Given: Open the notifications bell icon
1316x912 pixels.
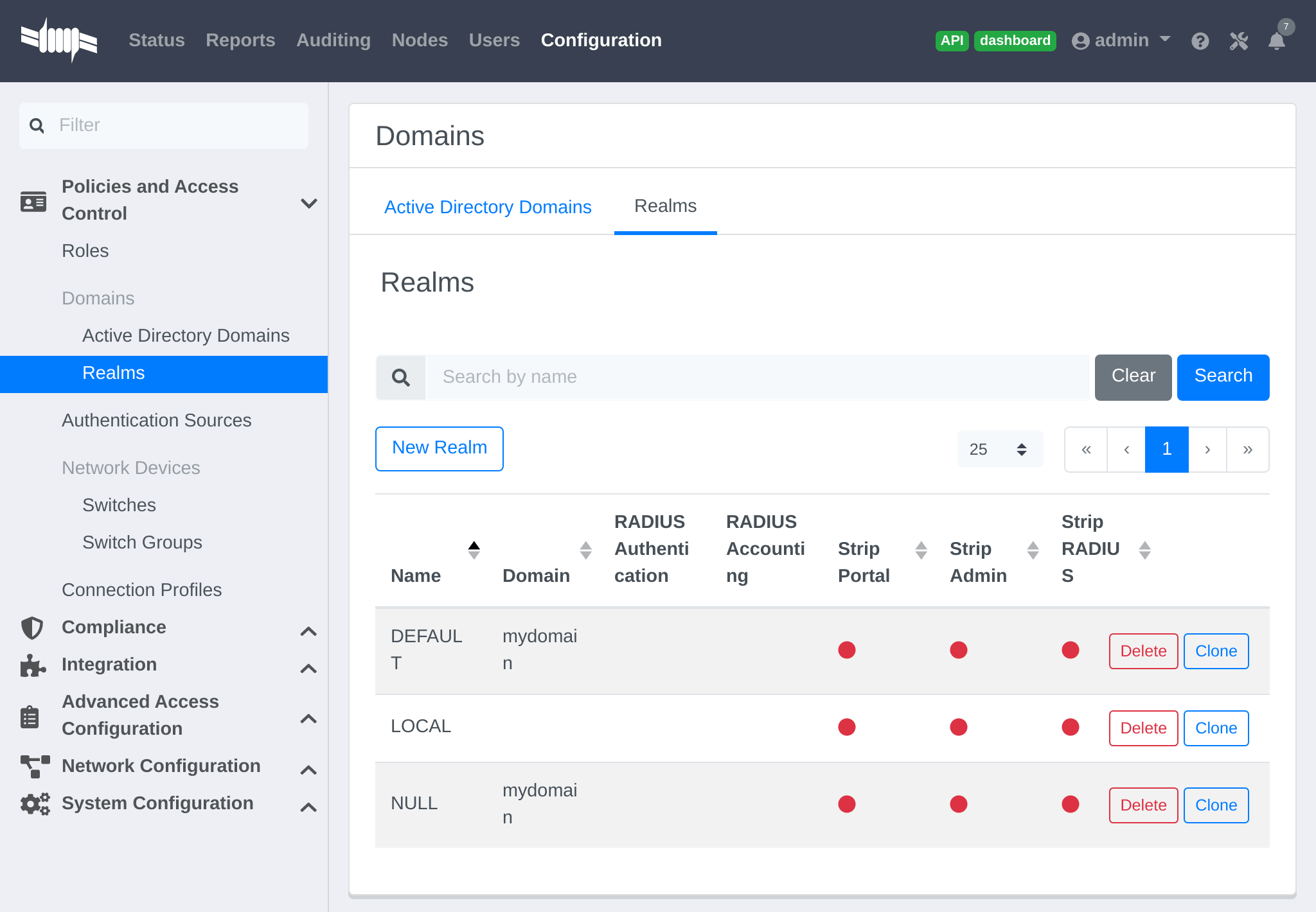Looking at the screenshot, I should [1276, 41].
